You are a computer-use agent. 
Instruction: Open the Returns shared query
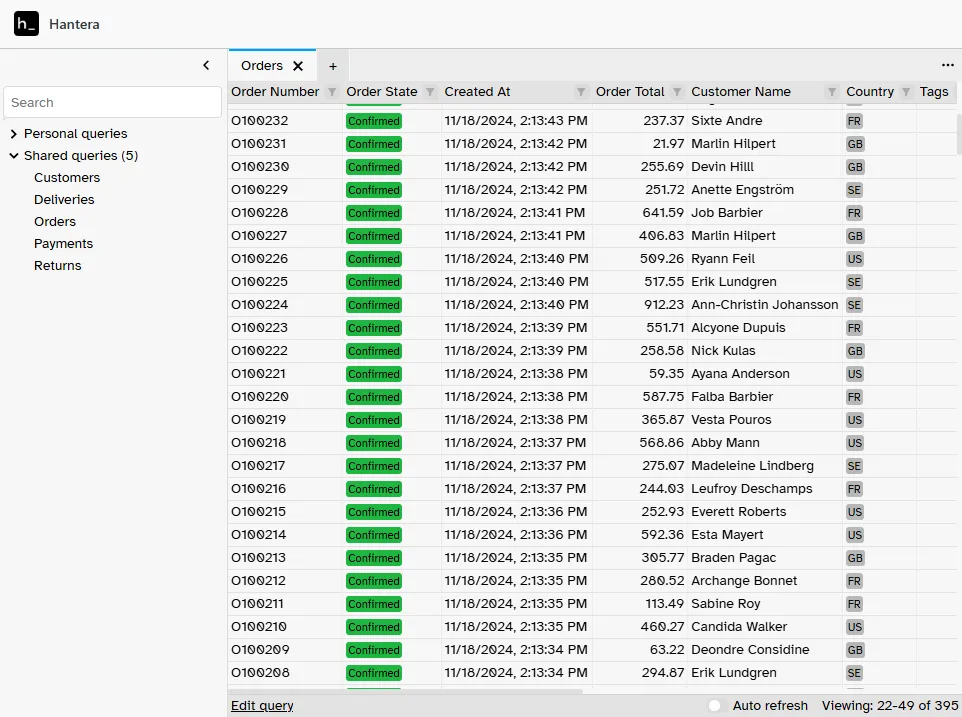[x=57, y=265]
